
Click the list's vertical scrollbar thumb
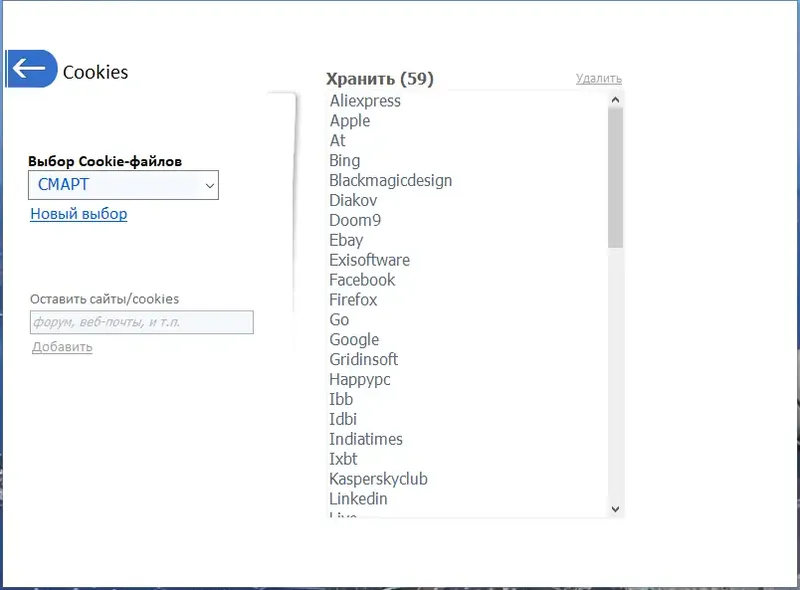coord(615,178)
